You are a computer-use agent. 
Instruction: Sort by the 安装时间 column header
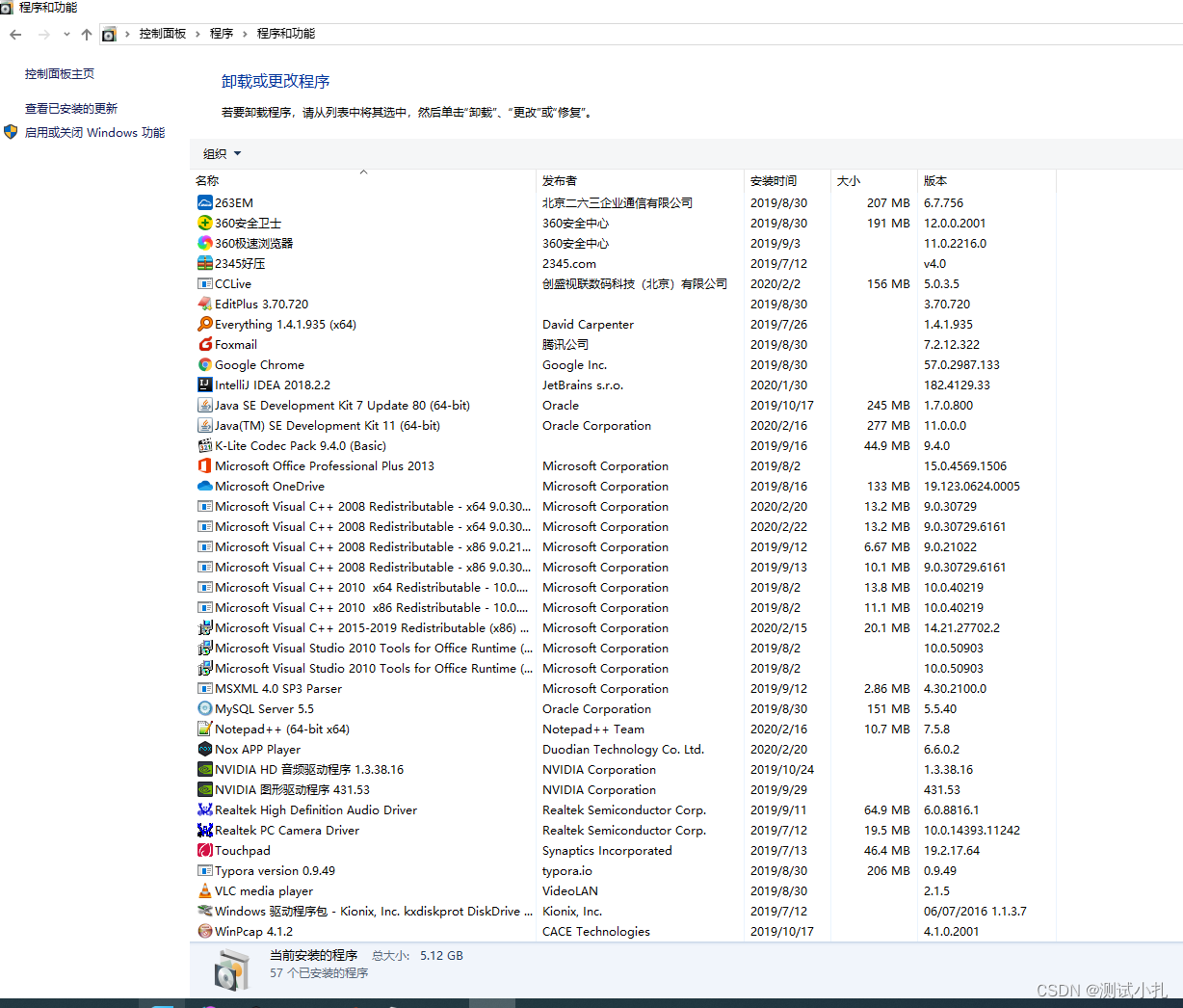pos(788,180)
